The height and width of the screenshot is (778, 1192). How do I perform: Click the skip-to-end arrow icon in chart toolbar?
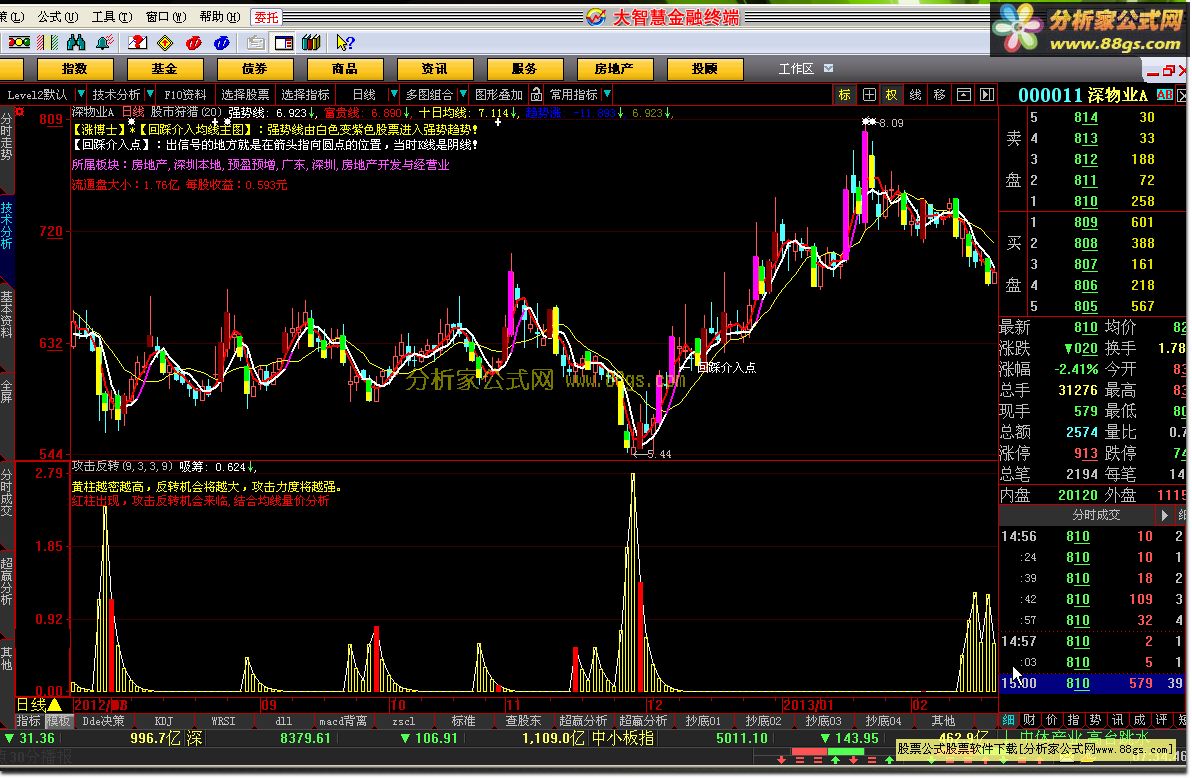point(987,94)
